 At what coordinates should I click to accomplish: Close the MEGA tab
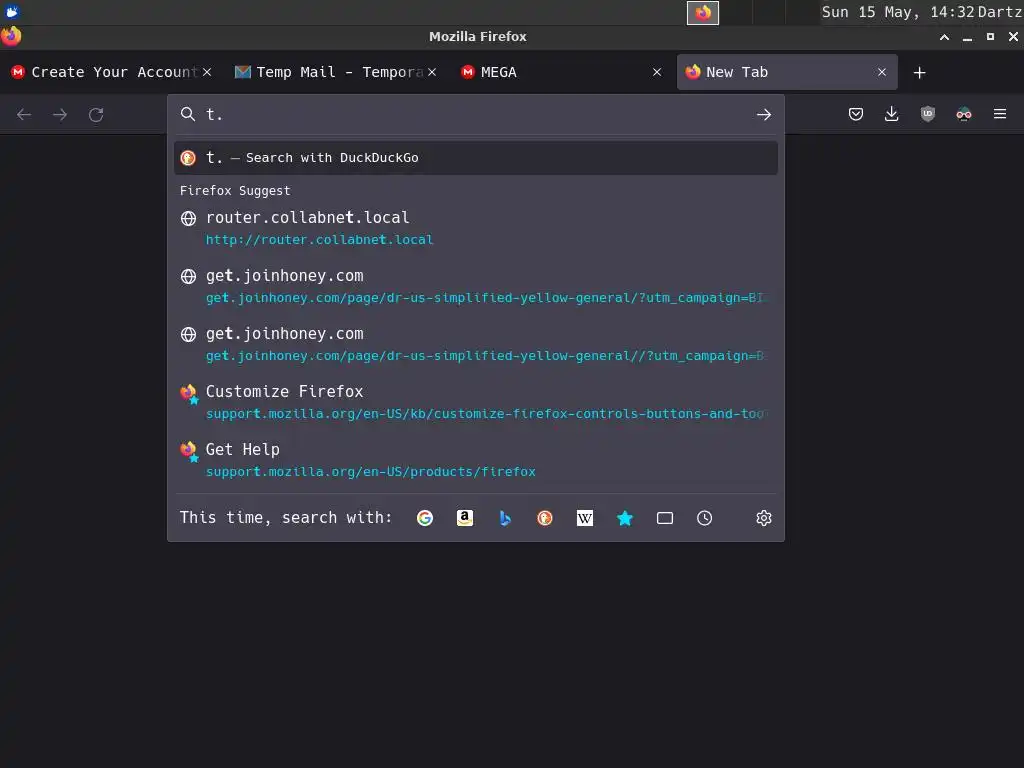[x=657, y=72]
